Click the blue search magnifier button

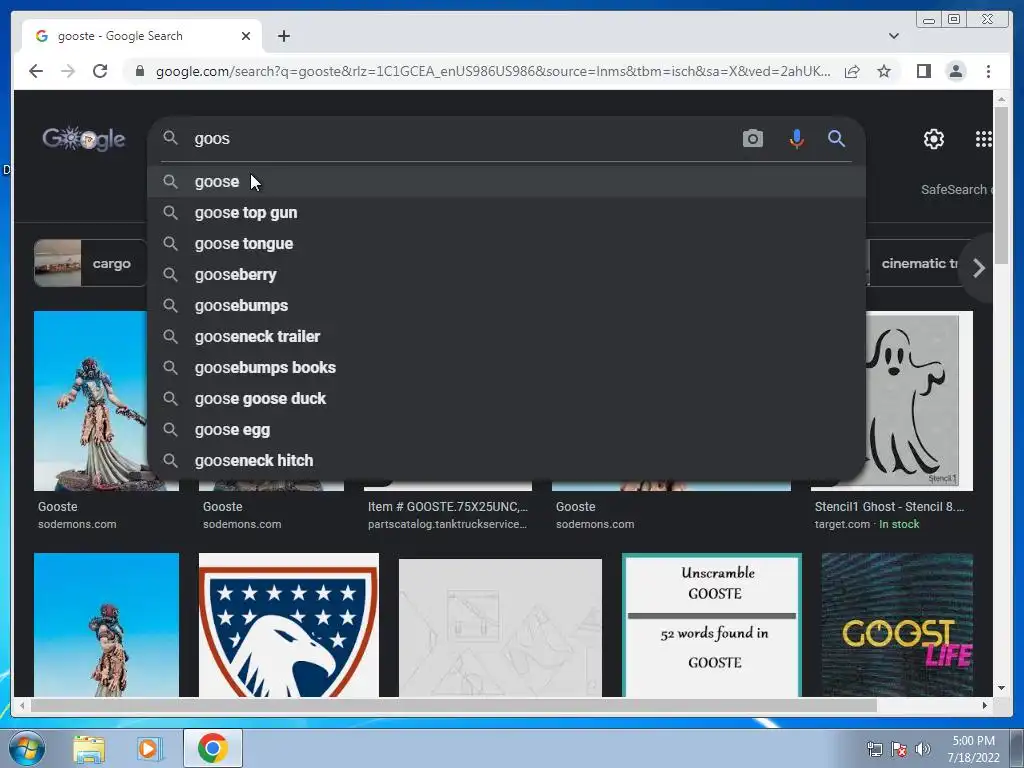[837, 138]
